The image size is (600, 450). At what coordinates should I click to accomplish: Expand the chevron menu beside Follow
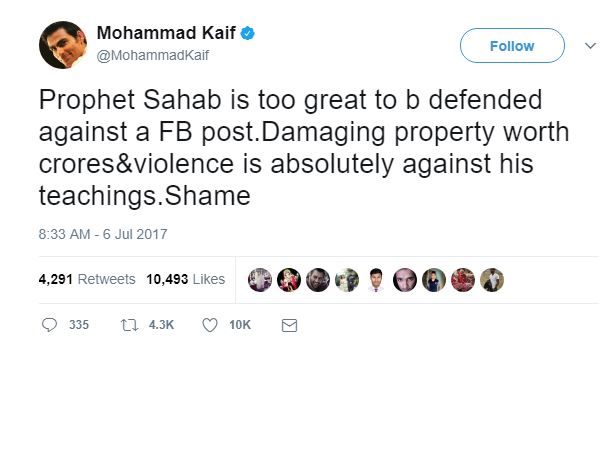pyautogui.click(x=587, y=45)
